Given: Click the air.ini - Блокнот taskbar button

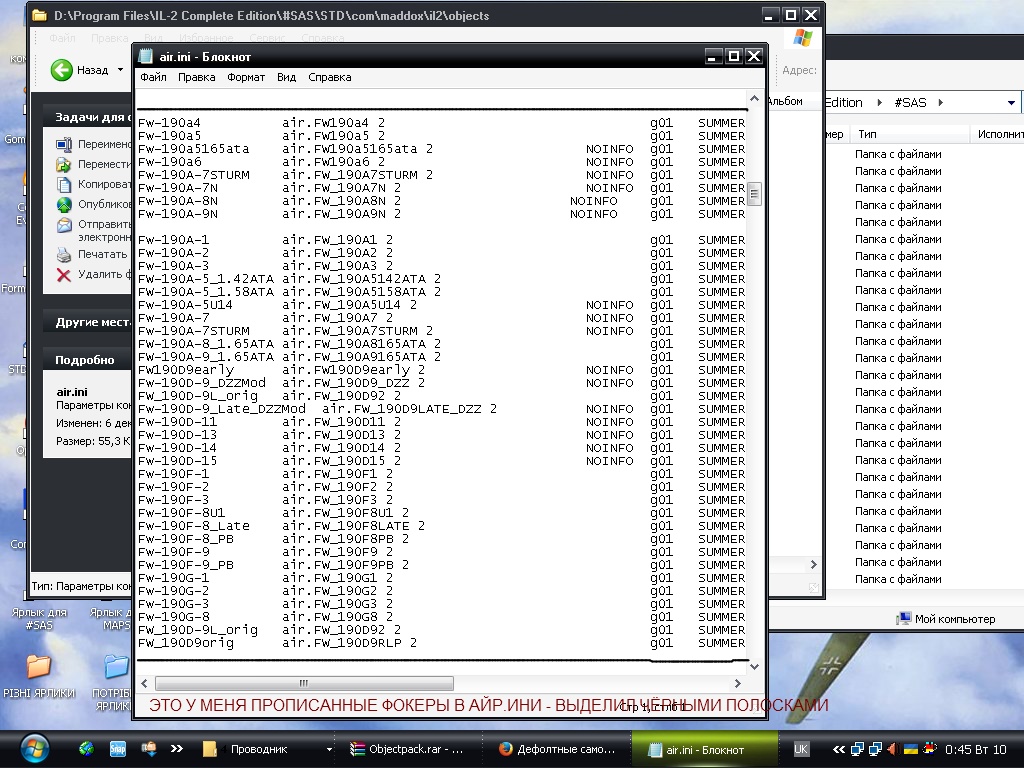Looking at the screenshot, I should point(704,750).
